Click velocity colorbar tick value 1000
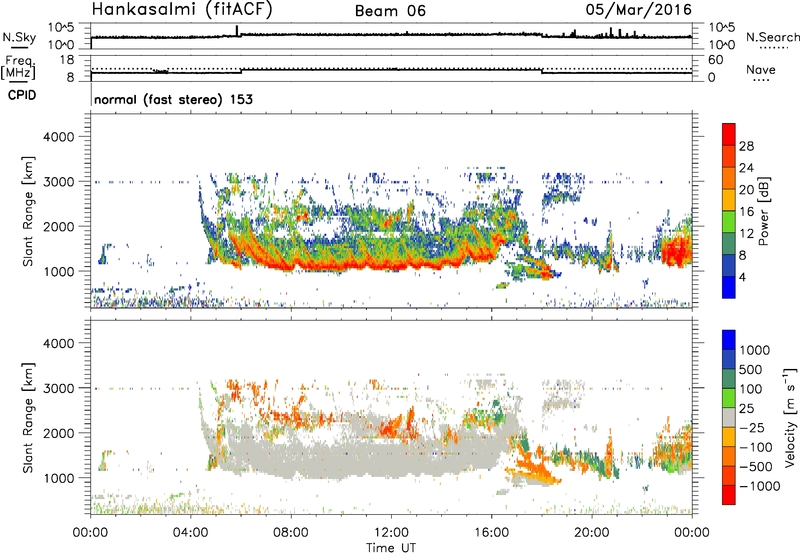This screenshot has width=800, height=554. pyautogui.click(x=754, y=350)
